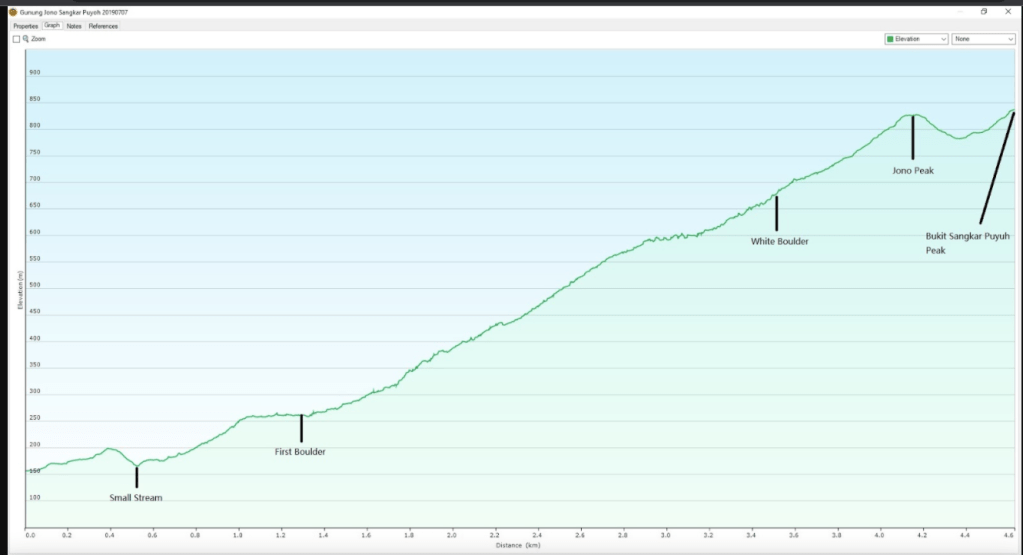Click the First Boulder marker on graph
This screenshot has height=555, width=1023.
301,428
